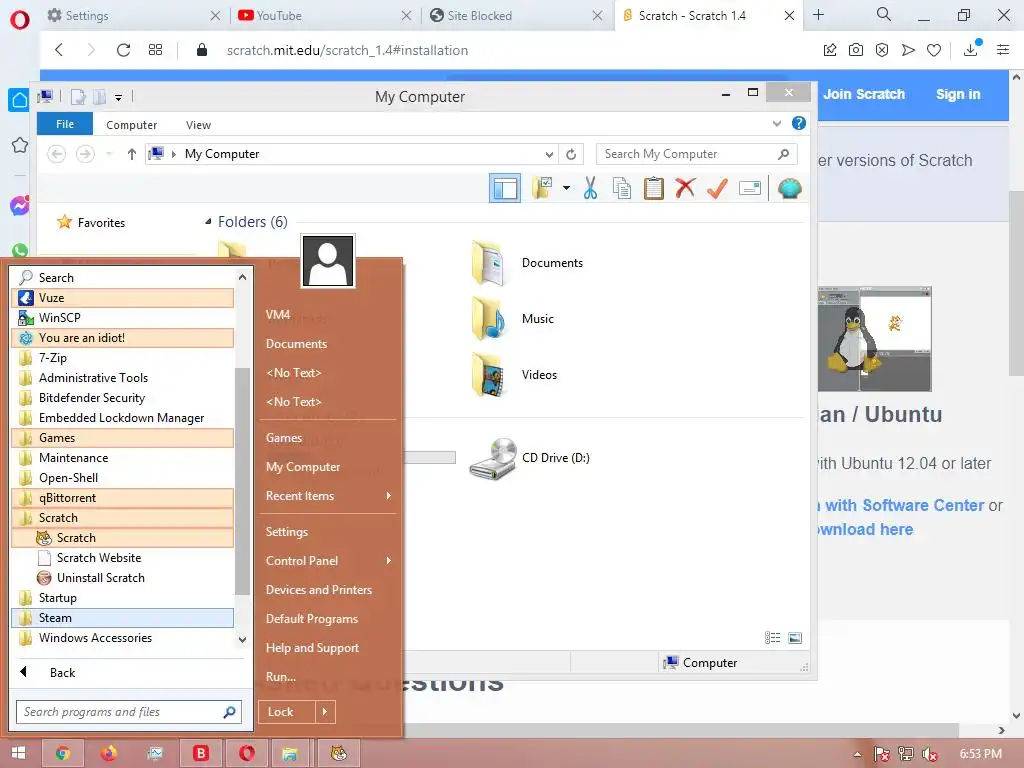This screenshot has height=768, width=1024.
Task: Open the Steam folder in start menu
Action: coord(122,618)
